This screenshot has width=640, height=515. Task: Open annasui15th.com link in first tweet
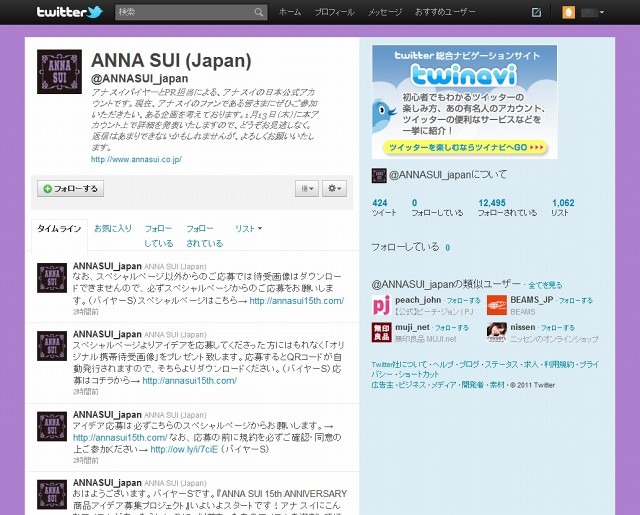(x=297, y=301)
